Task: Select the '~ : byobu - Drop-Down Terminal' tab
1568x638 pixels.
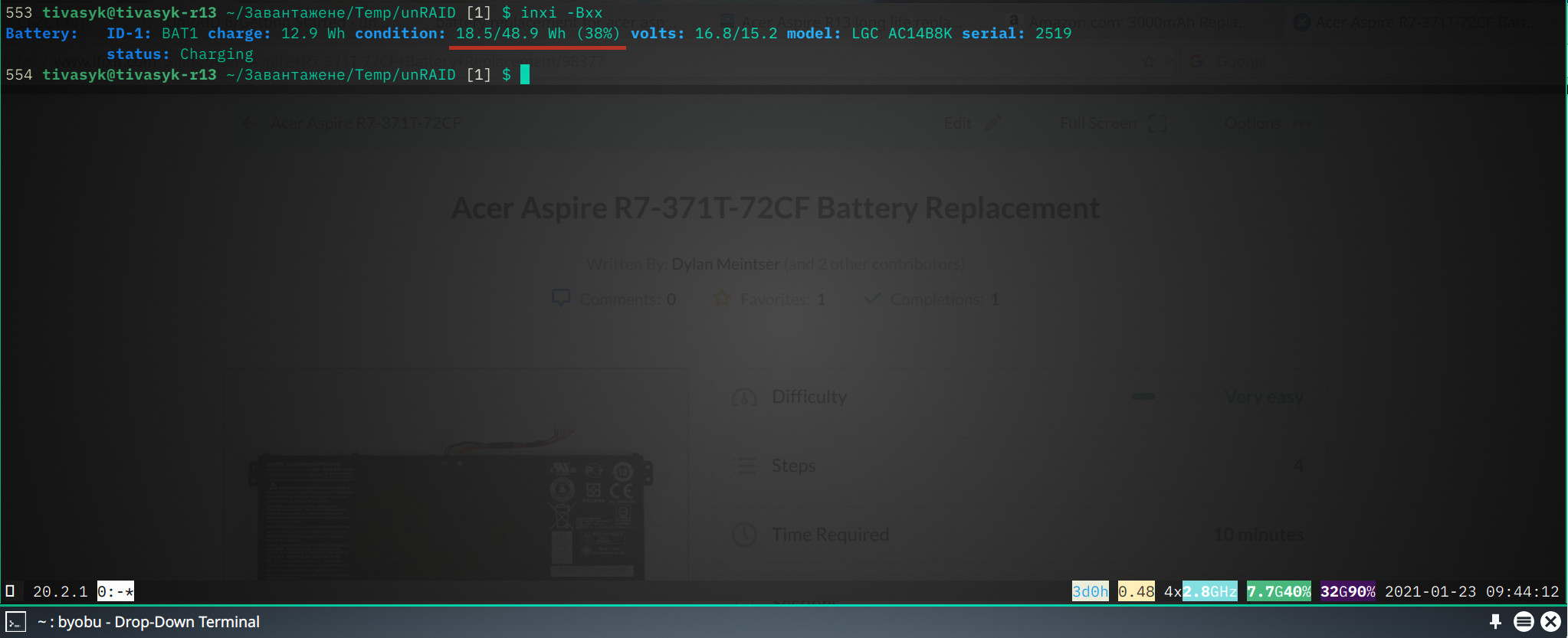Action: [x=149, y=622]
